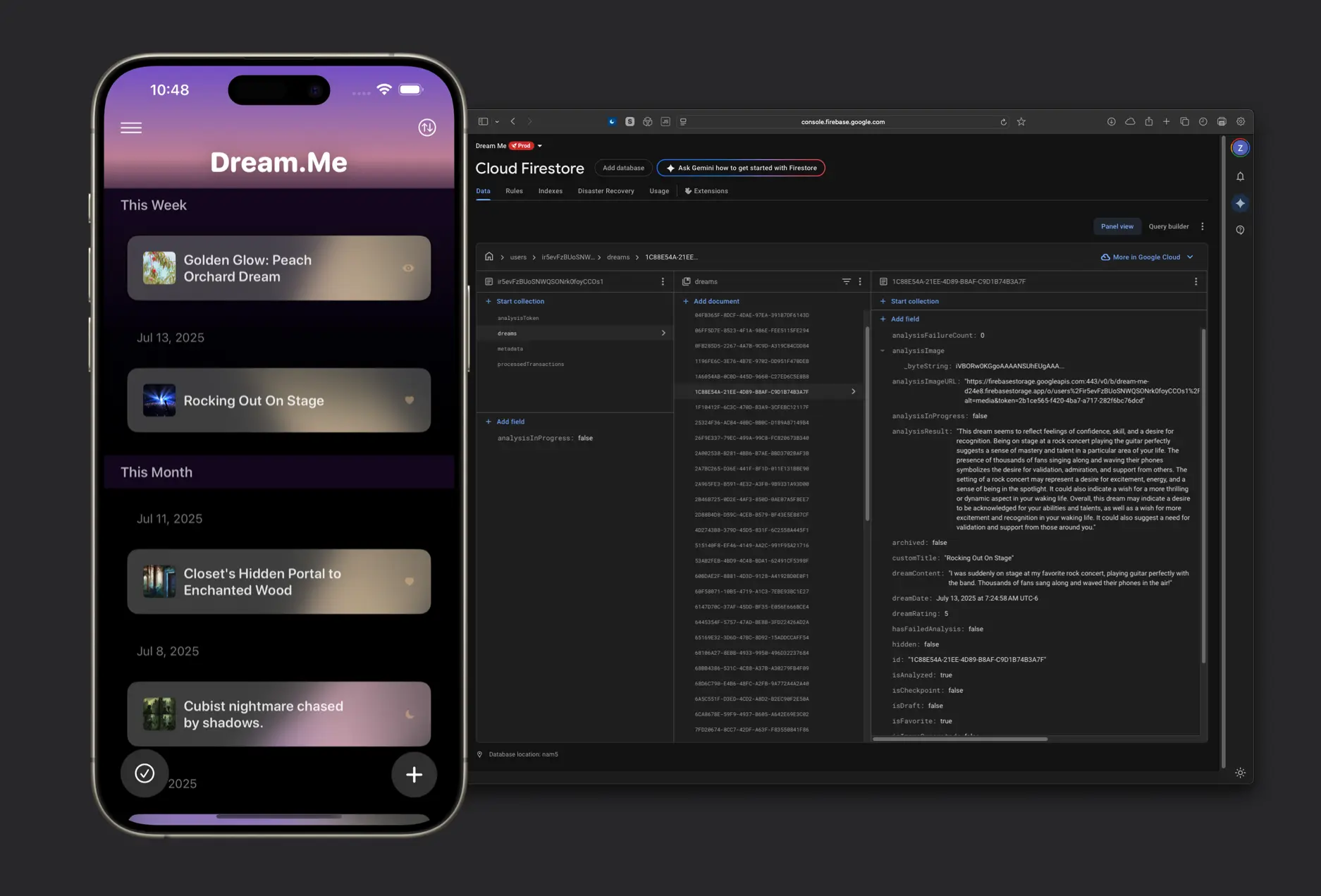Click Ask Gemini how to get started
Screen dimensions: 1321x896
(x=740, y=168)
